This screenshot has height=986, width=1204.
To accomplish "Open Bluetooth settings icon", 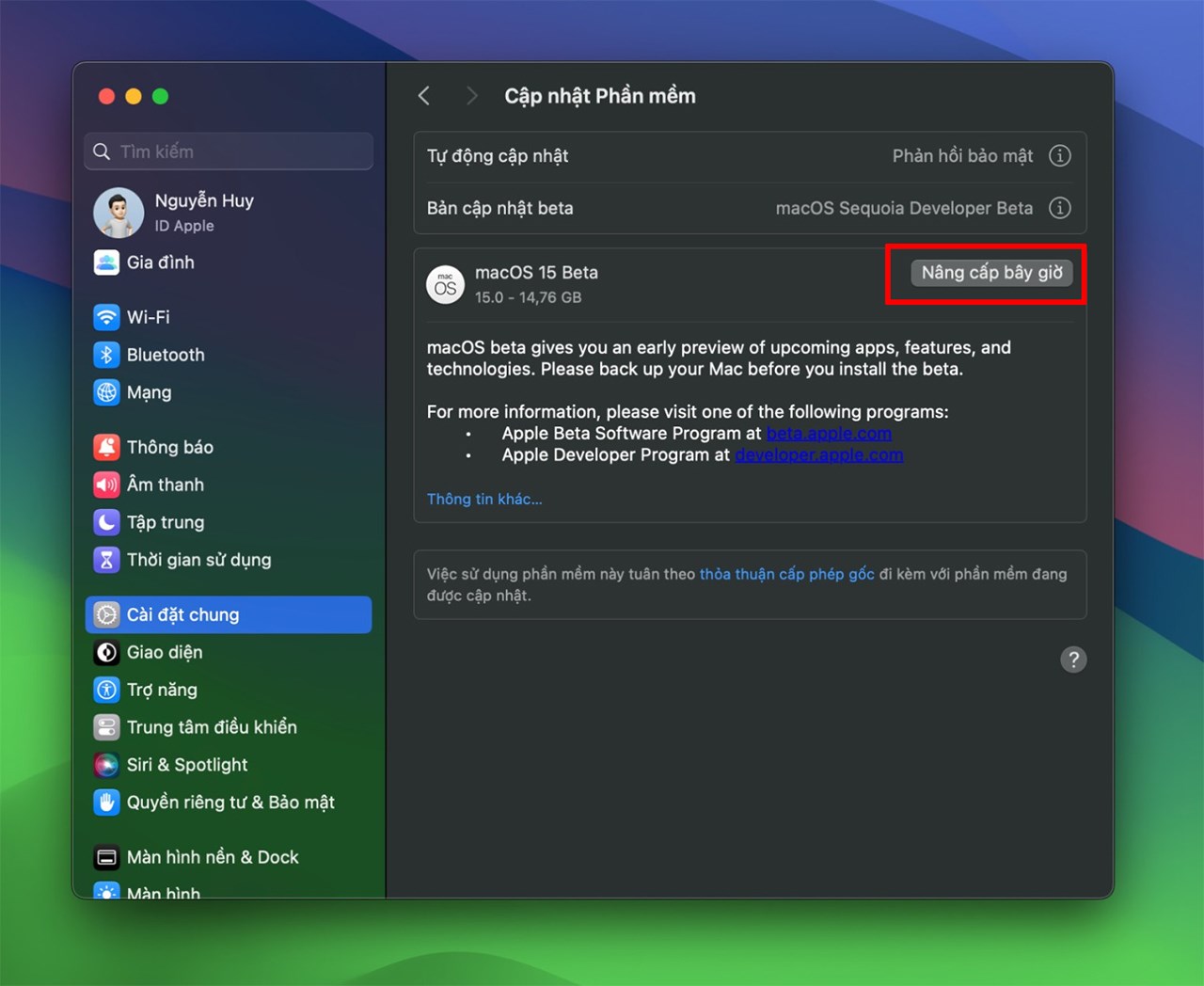I will 106,355.
